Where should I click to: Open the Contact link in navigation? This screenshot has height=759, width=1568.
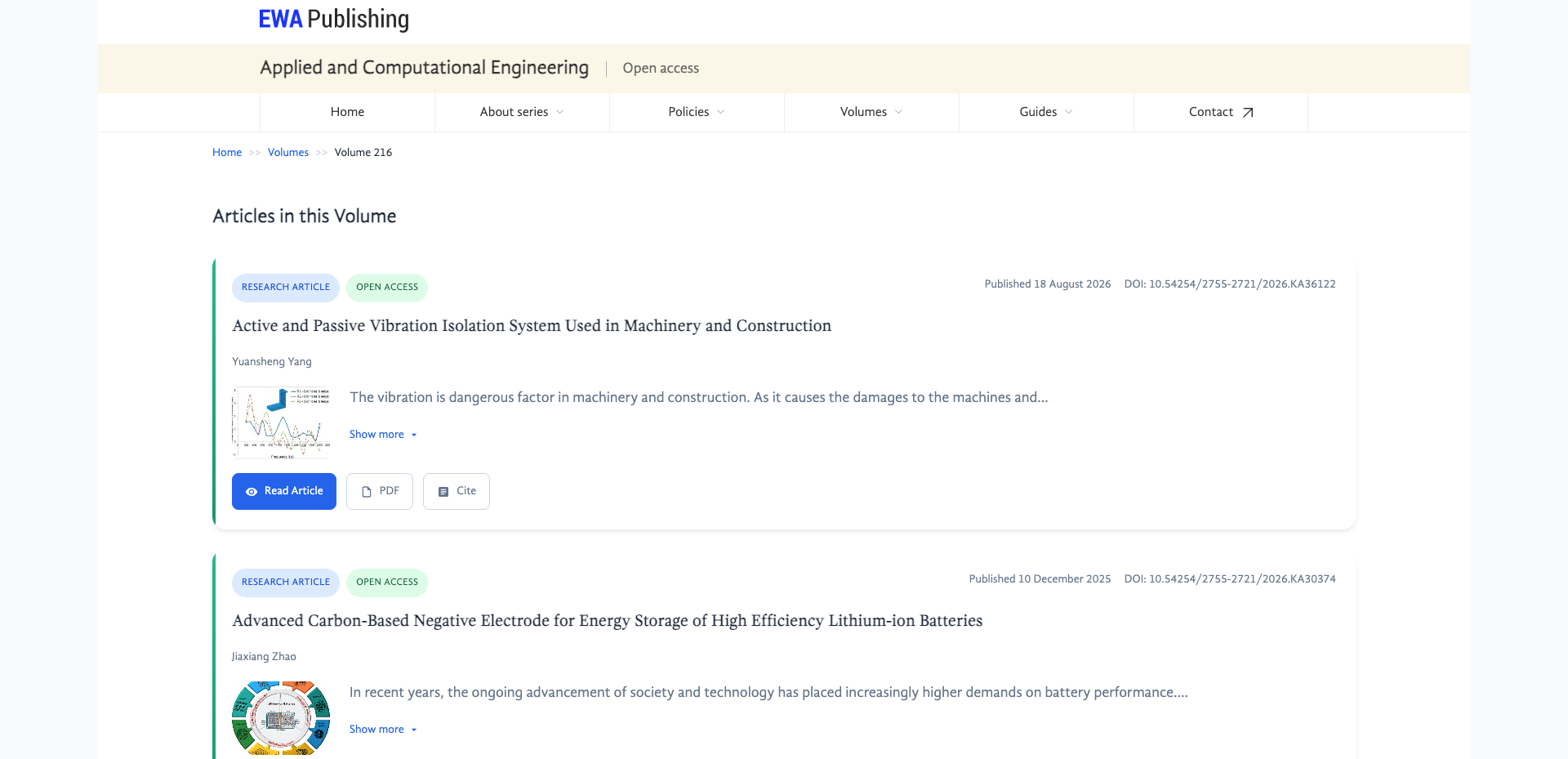point(1221,112)
